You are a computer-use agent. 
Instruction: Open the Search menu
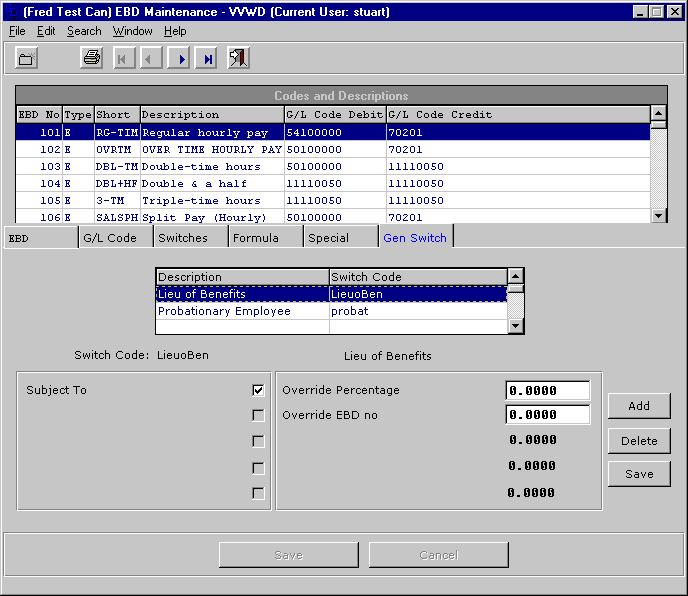(x=84, y=31)
